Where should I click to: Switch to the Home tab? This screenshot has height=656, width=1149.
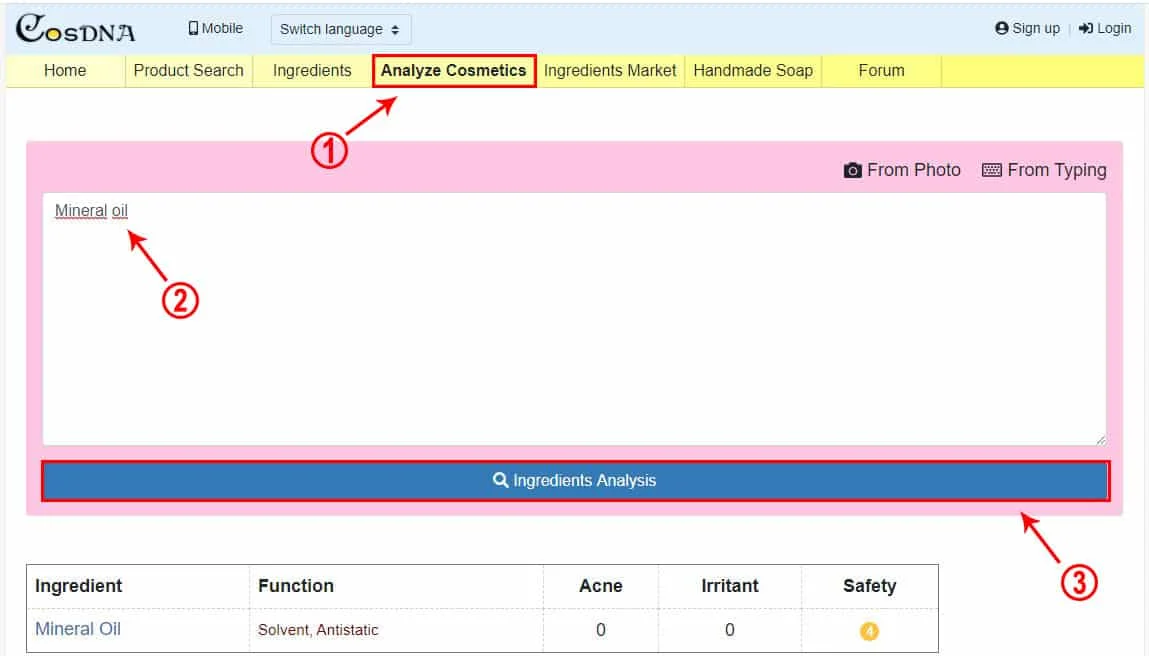point(64,70)
